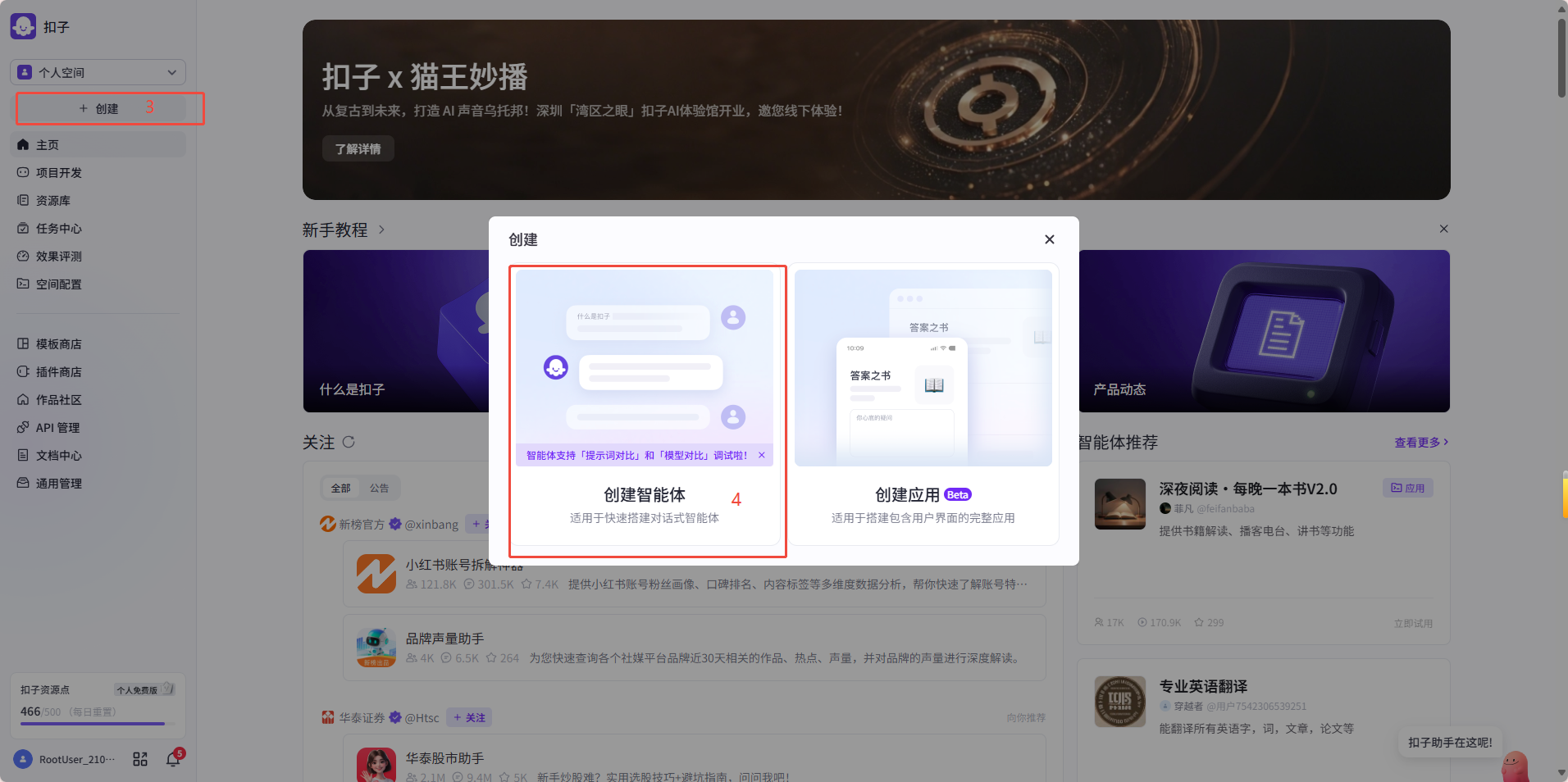Open 资源库 in sidebar
This screenshot has height=782, width=1568.
pyautogui.click(x=98, y=200)
